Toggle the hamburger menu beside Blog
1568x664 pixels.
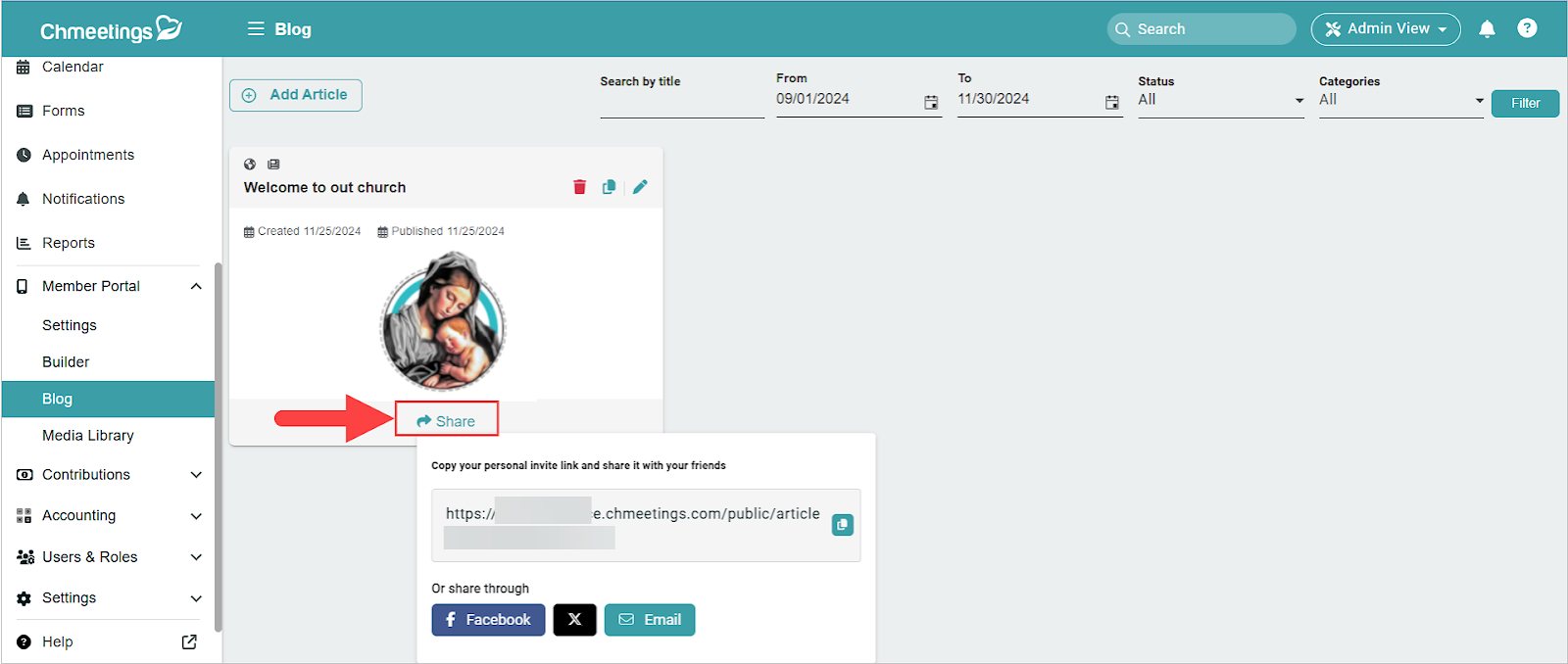click(256, 29)
